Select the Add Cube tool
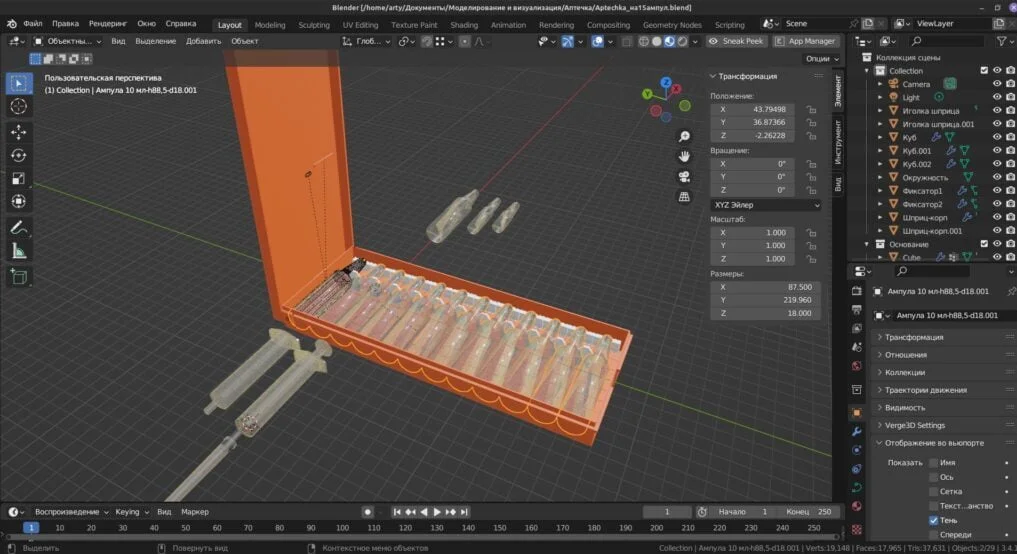Screen dimensions: 1017x554 (18, 277)
